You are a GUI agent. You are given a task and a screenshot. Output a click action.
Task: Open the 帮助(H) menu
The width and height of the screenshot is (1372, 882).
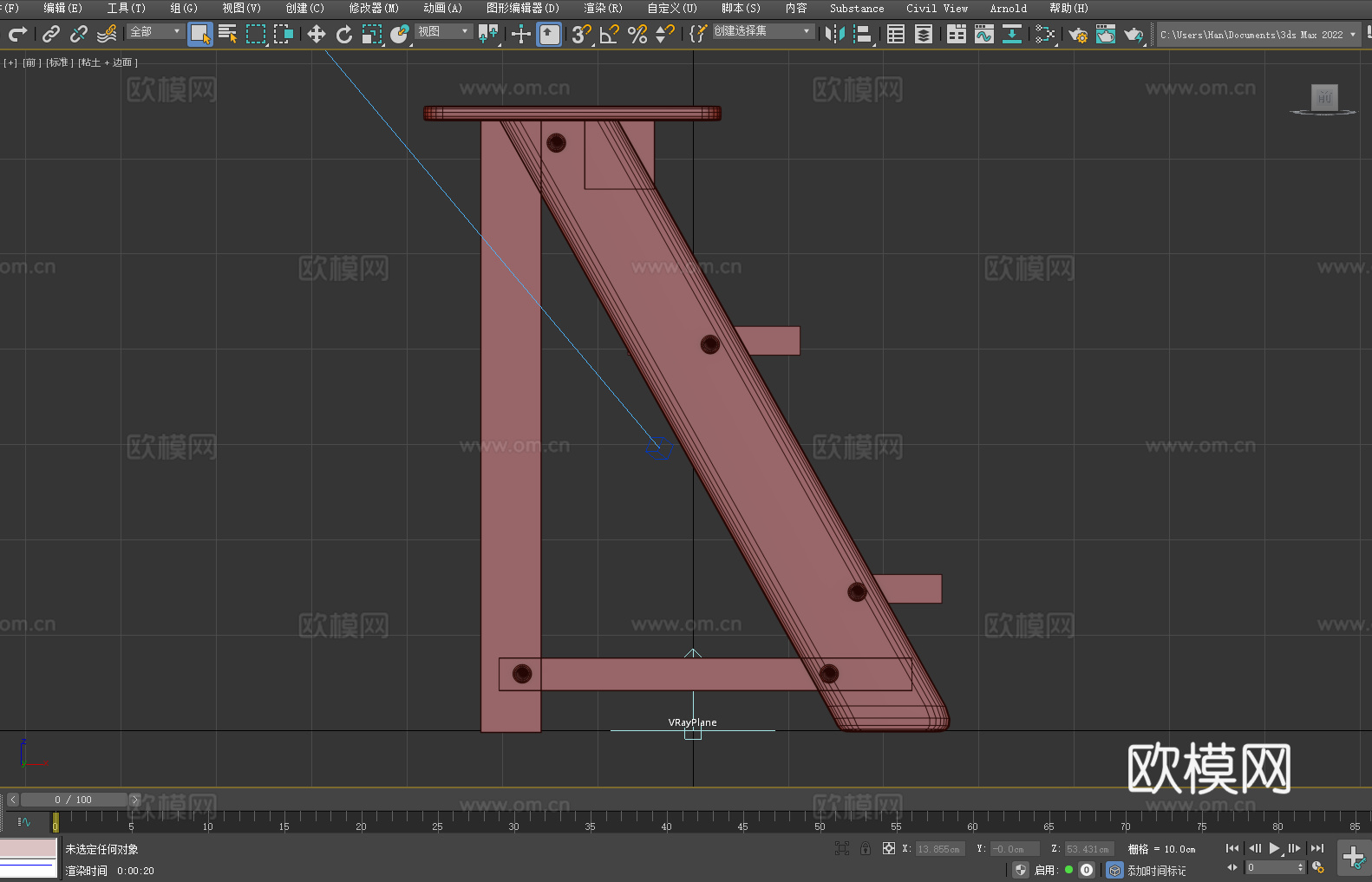point(1068,8)
